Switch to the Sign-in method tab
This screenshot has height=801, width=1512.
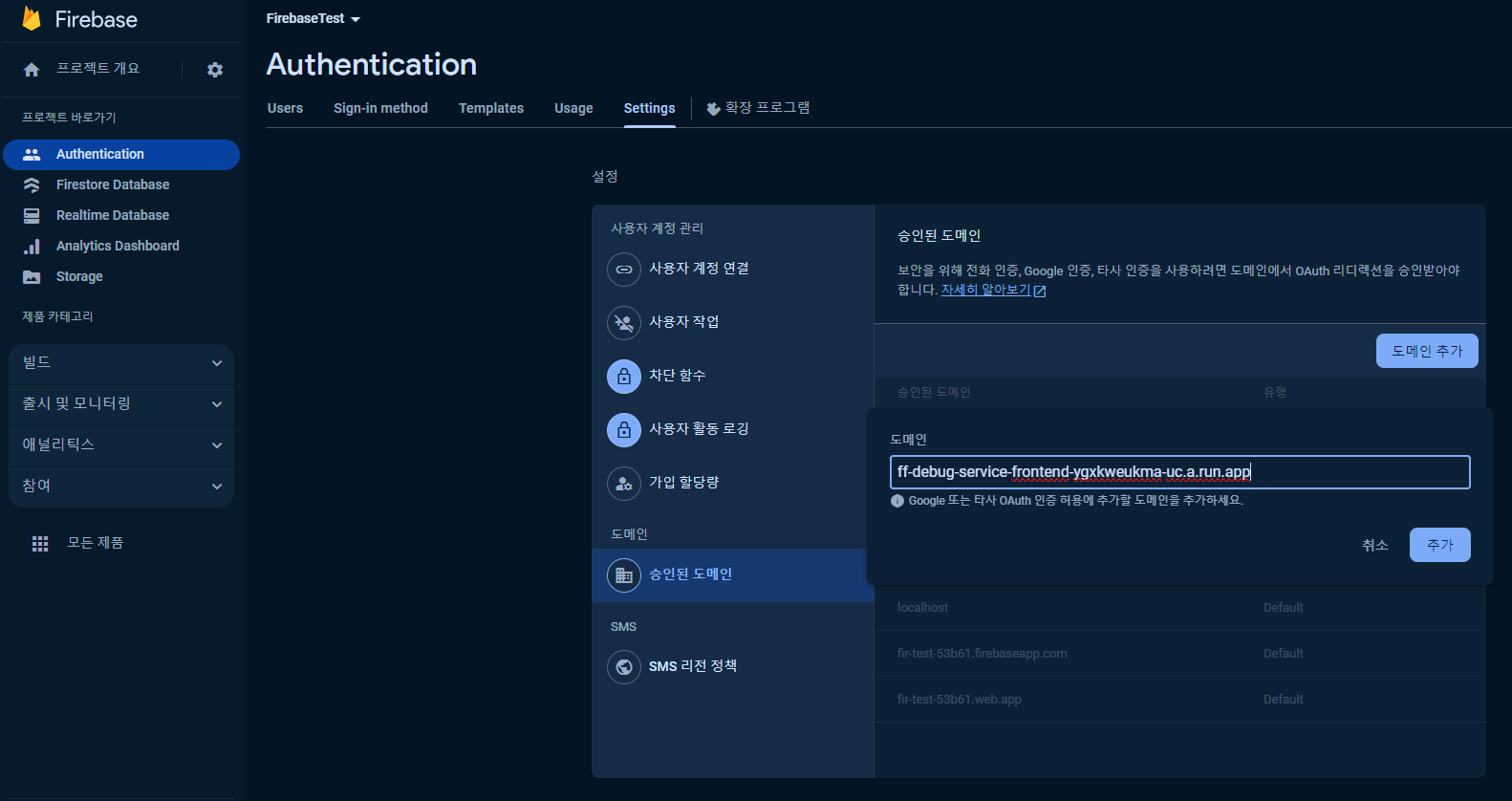[x=380, y=108]
